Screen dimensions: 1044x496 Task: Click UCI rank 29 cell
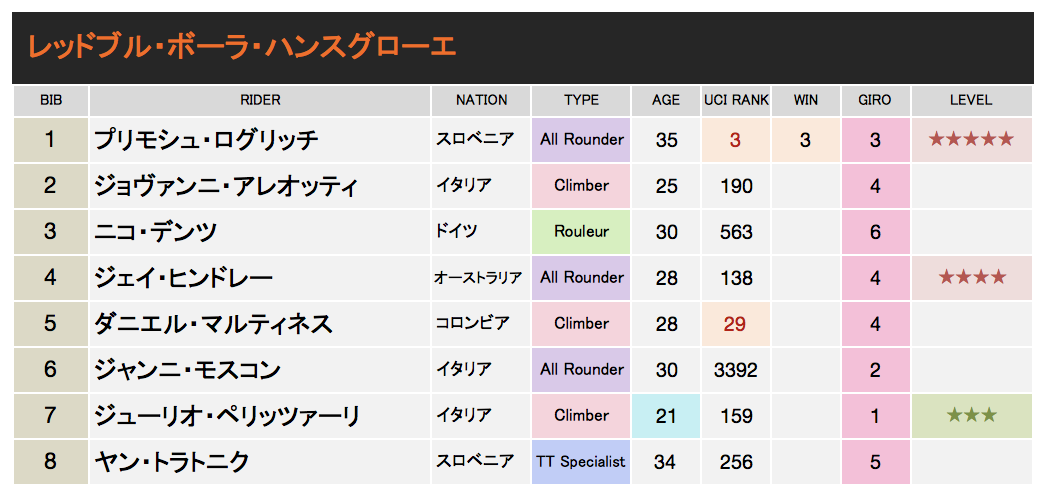tap(736, 324)
